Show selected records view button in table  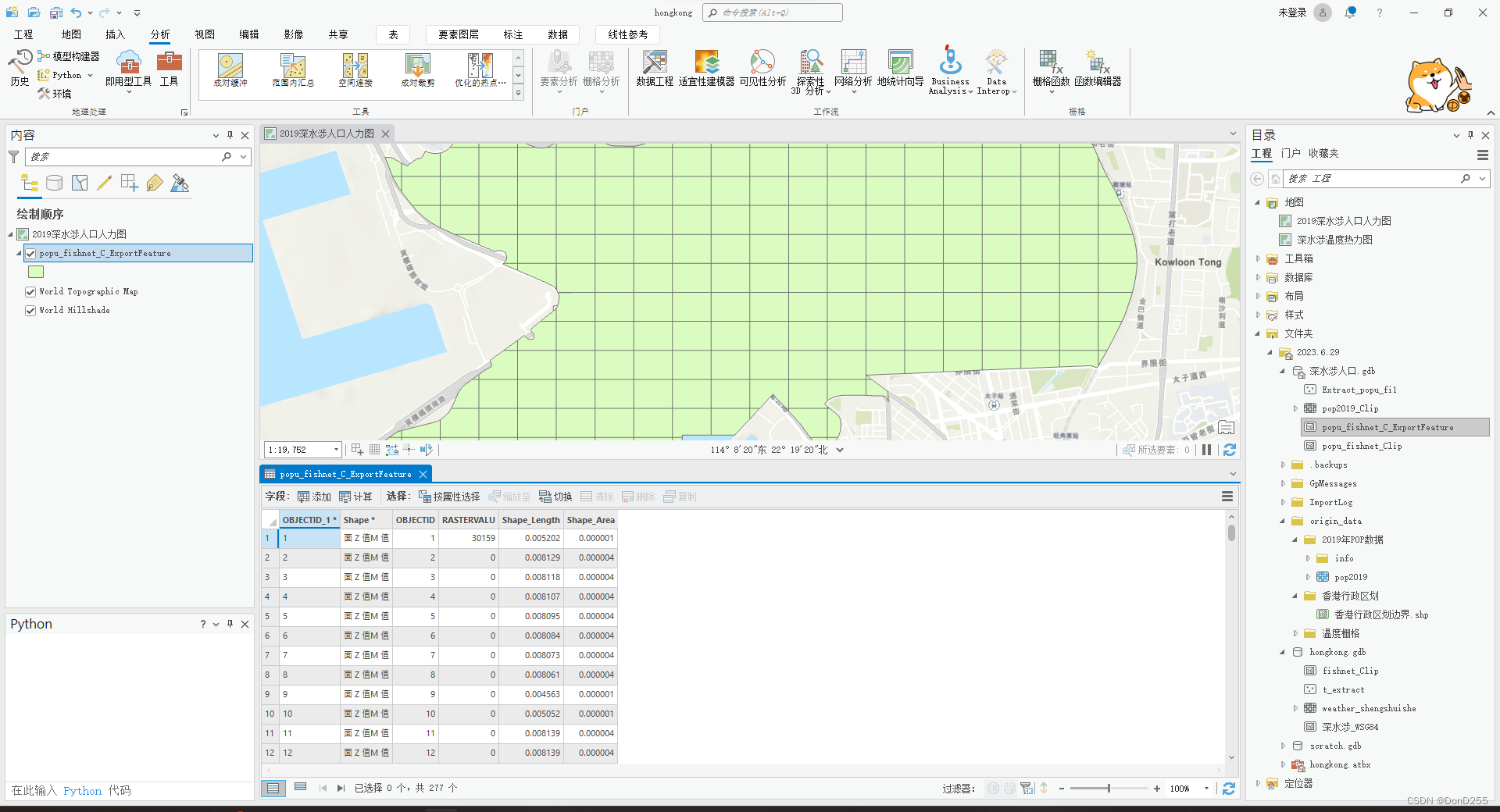tap(300, 789)
